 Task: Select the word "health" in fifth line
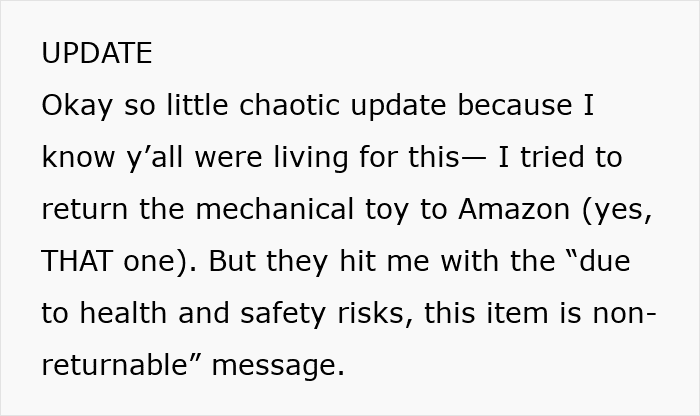[123, 312]
